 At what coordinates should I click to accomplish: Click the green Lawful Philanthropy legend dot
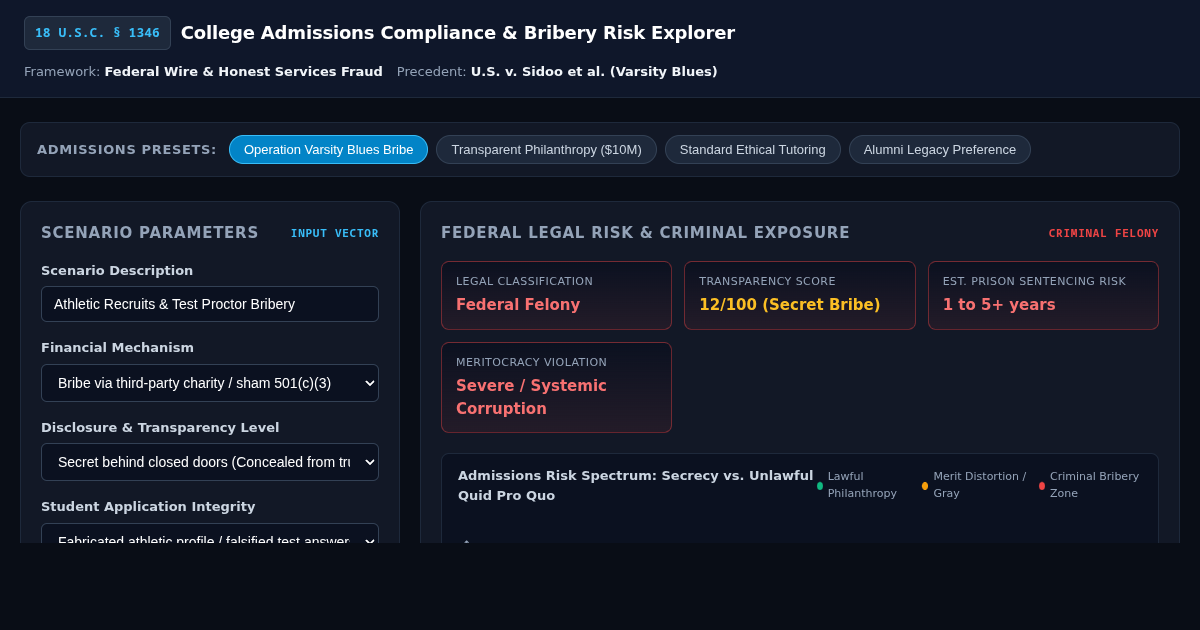(820, 486)
